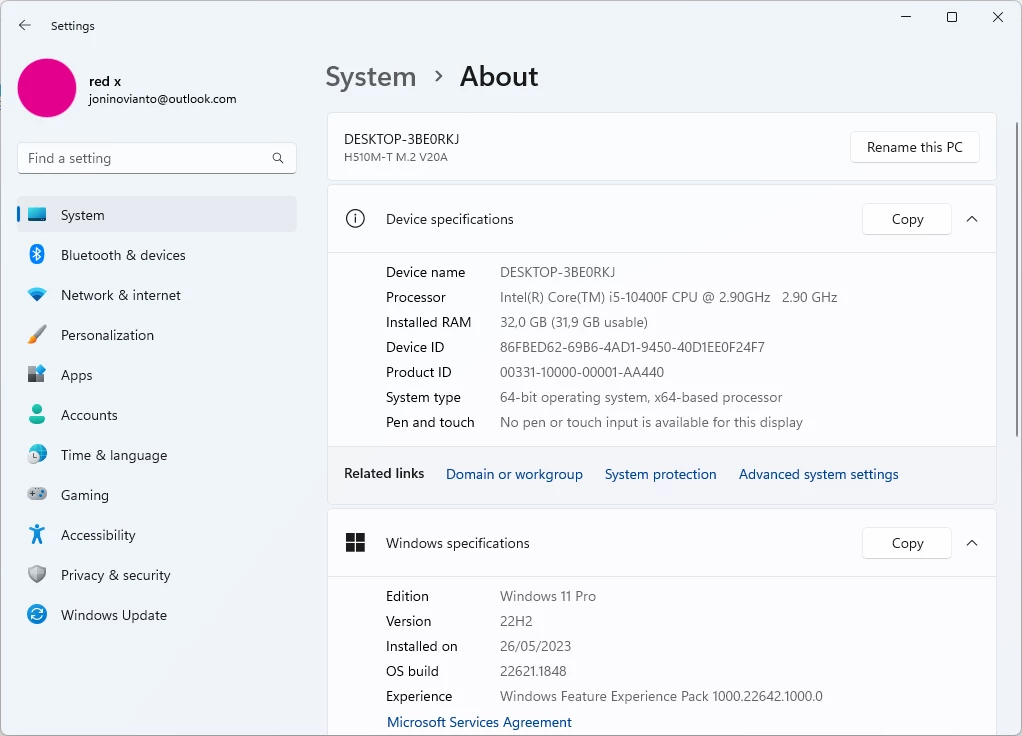Click the Privacy shield icon
The image size is (1022, 736).
[x=37, y=574]
